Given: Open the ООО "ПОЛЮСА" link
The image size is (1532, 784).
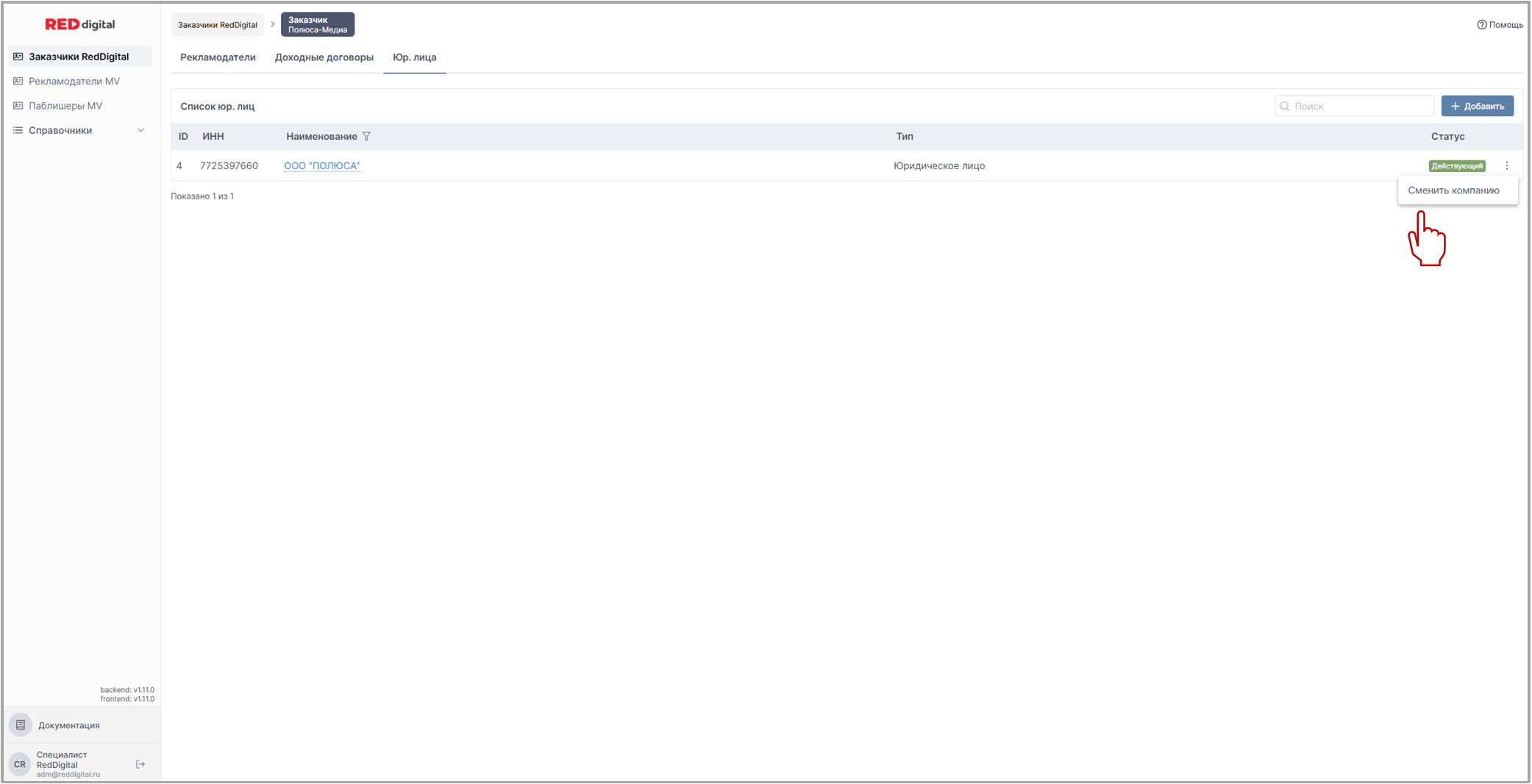Looking at the screenshot, I should [321, 165].
